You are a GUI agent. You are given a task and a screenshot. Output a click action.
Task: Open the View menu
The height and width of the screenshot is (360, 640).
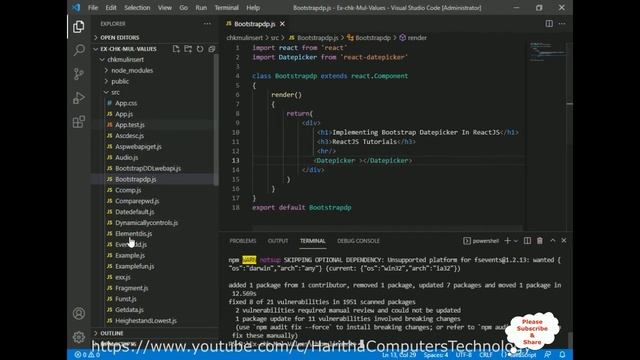[x=164, y=8]
